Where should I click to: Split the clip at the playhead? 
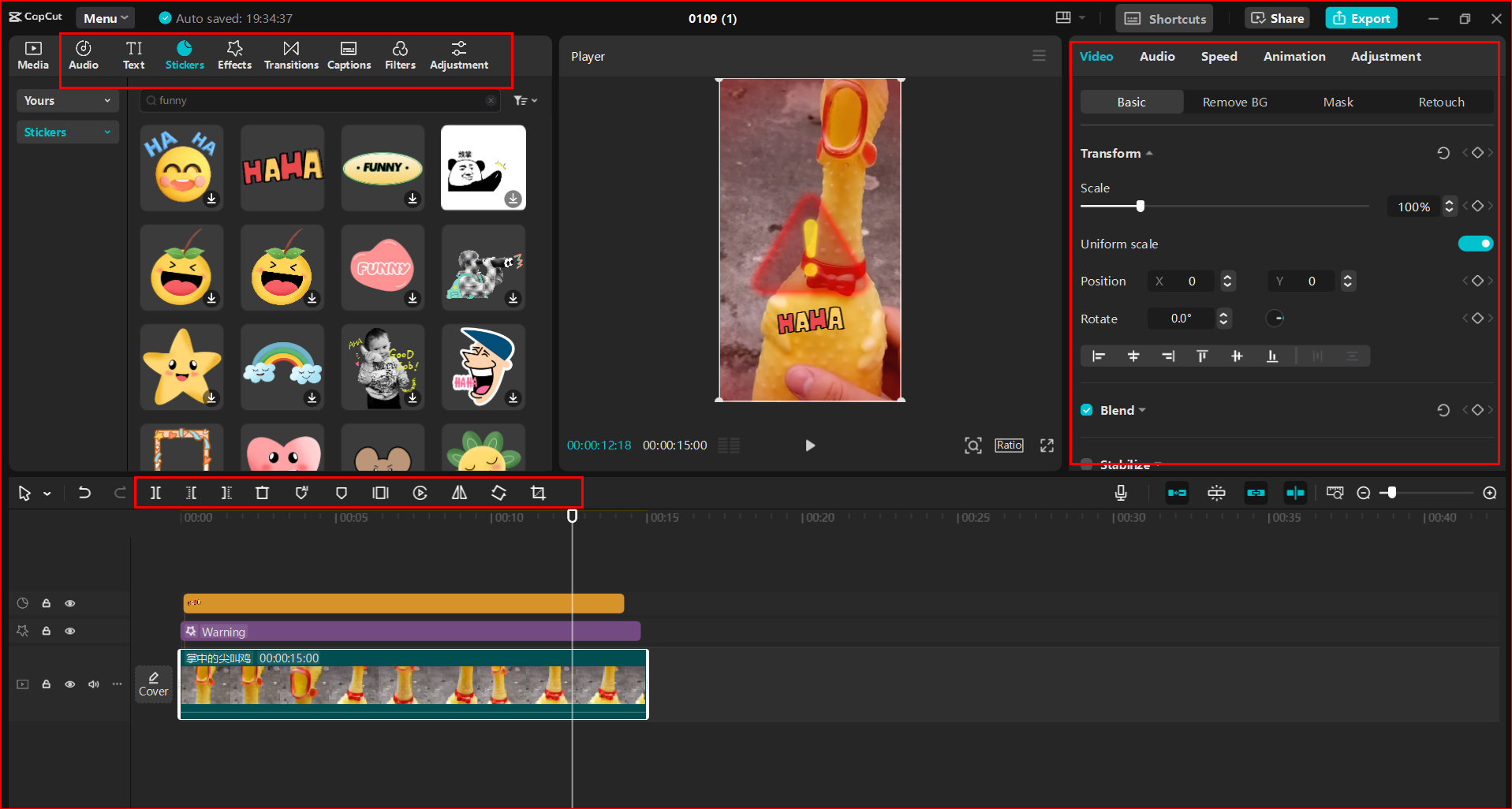pos(155,492)
